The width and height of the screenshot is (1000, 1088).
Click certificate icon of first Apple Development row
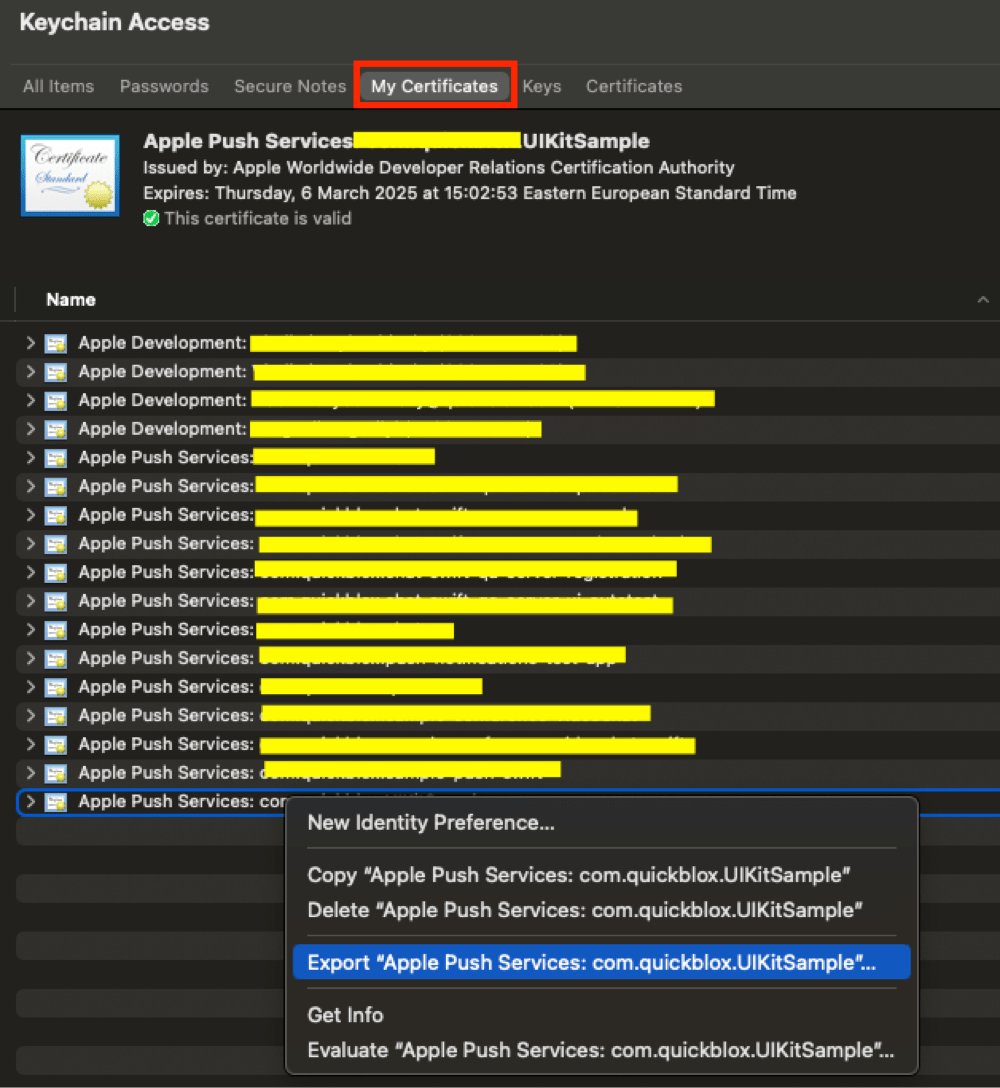(56, 343)
